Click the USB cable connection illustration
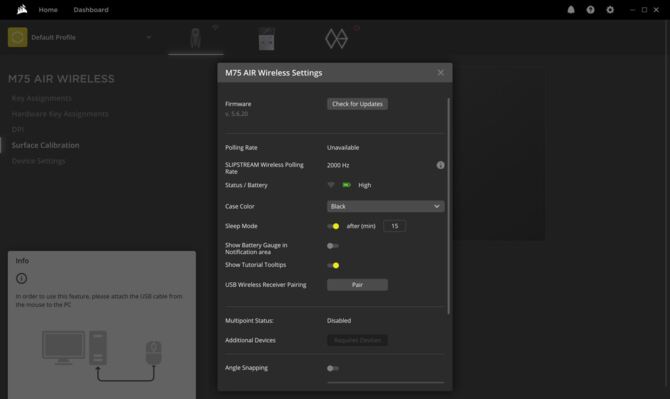Image resolution: width=670 pixels, height=399 pixels. point(102,355)
